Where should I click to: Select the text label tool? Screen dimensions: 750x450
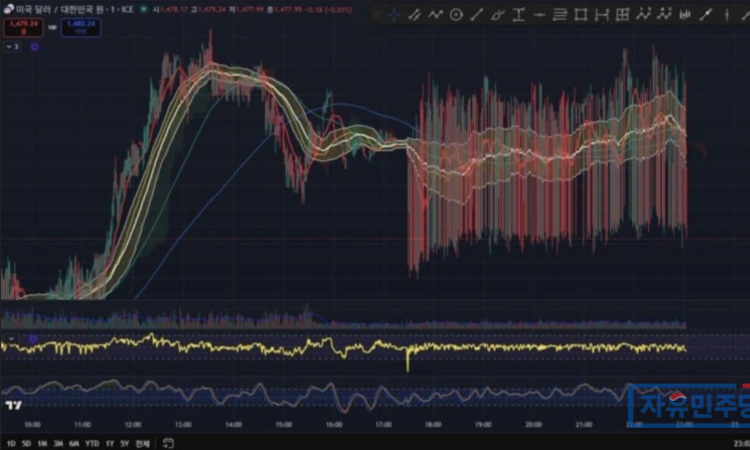519,14
